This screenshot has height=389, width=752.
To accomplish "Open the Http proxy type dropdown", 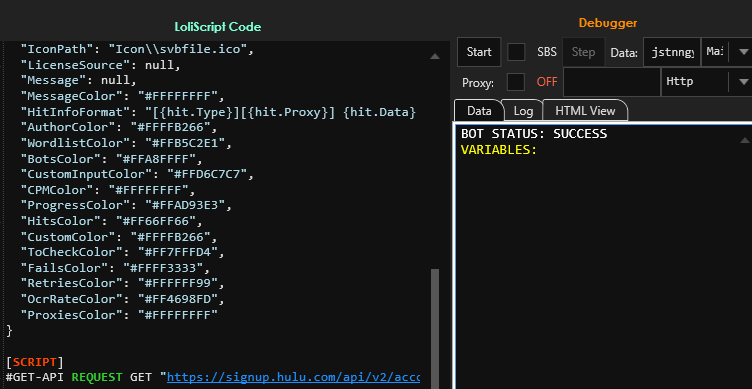I will pyautogui.click(x=706, y=82).
